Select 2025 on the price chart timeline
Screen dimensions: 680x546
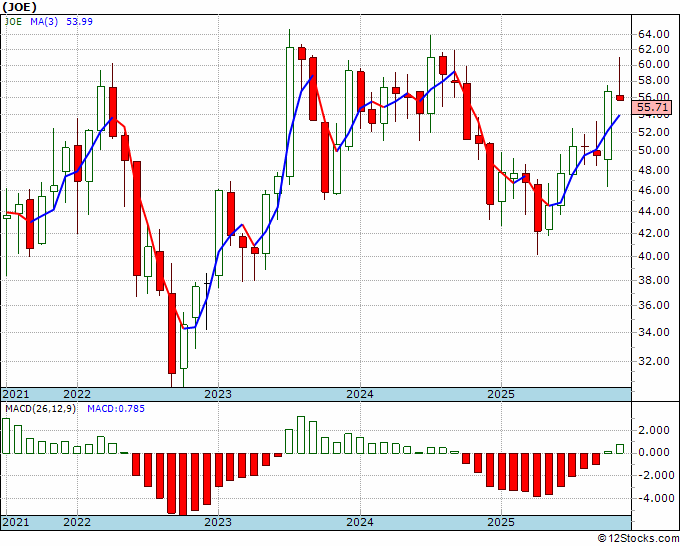click(501, 394)
